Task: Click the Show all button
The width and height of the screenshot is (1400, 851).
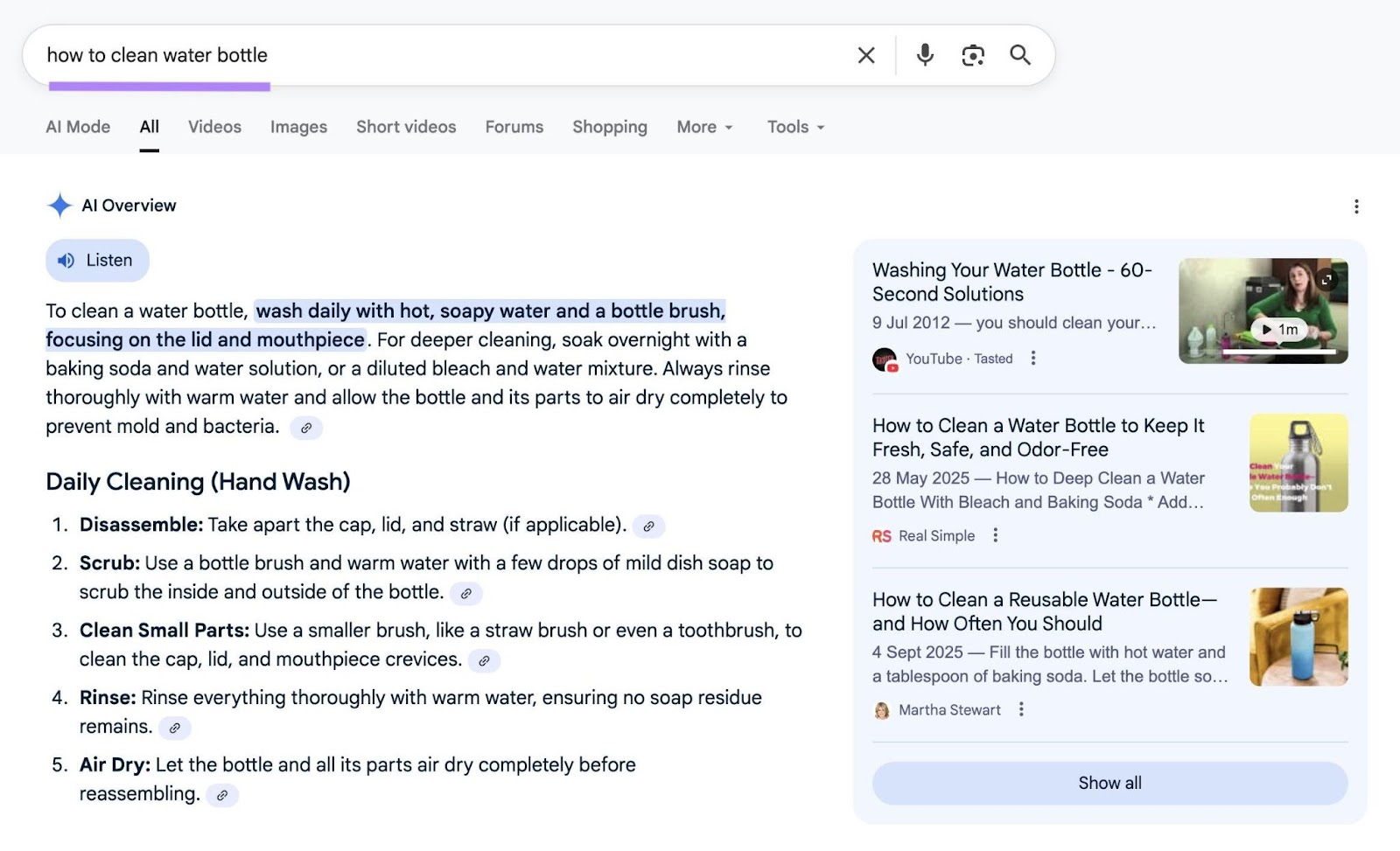Action: coord(1109,783)
